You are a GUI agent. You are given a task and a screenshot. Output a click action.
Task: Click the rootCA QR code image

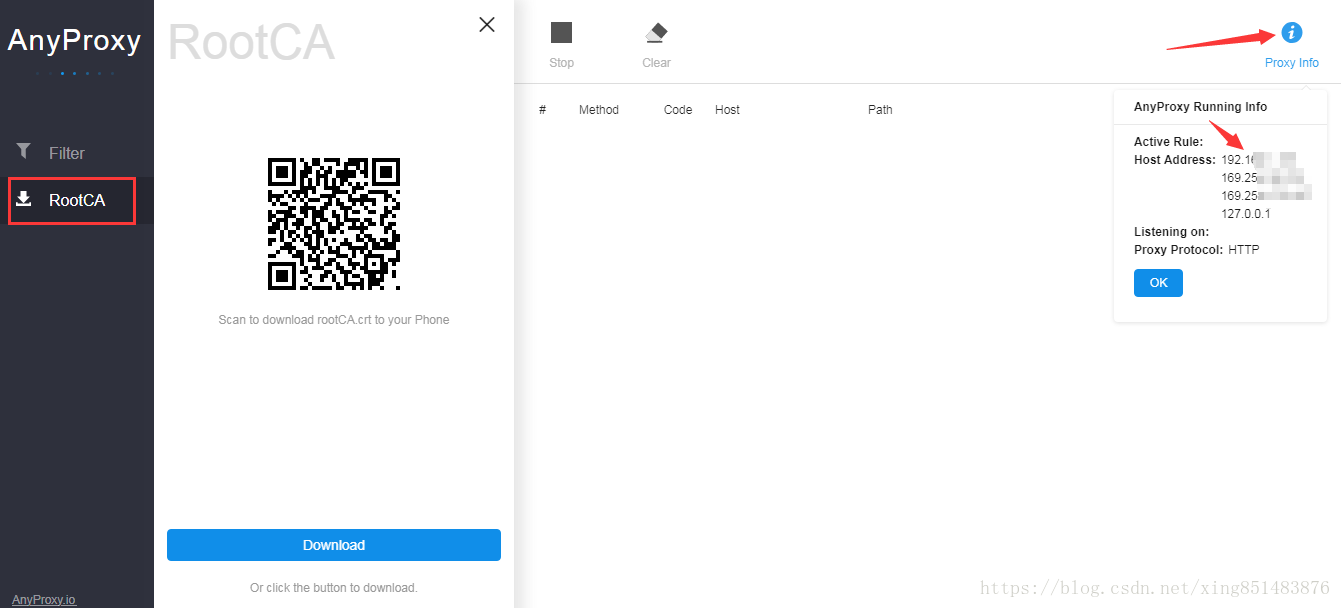pos(334,224)
